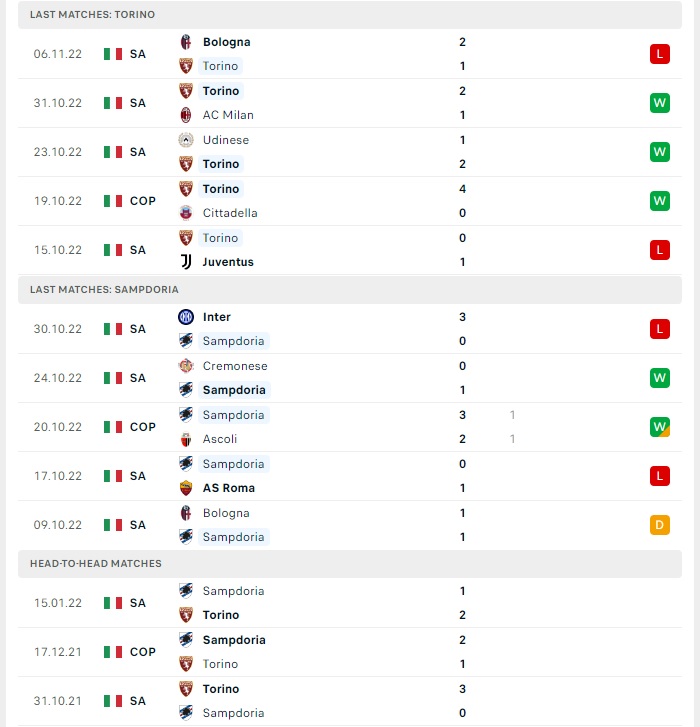Click the AS Roma crest icon
The width and height of the screenshot is (700, 727).
[x=186, y=488]
